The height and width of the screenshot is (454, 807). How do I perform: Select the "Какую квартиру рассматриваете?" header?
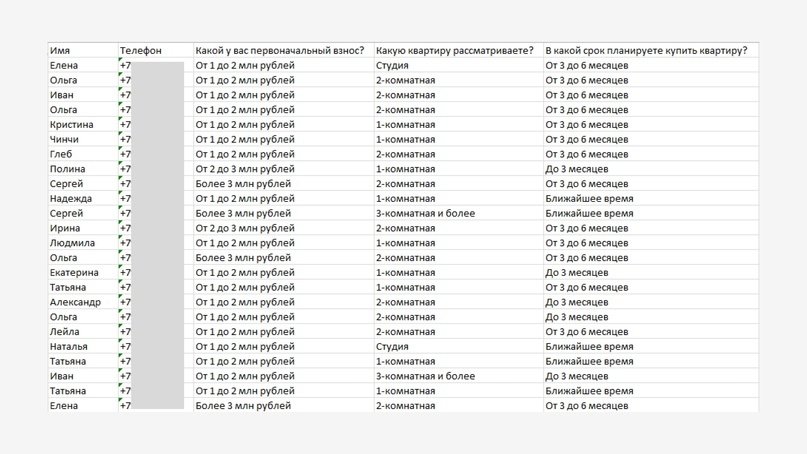(455, 50)
